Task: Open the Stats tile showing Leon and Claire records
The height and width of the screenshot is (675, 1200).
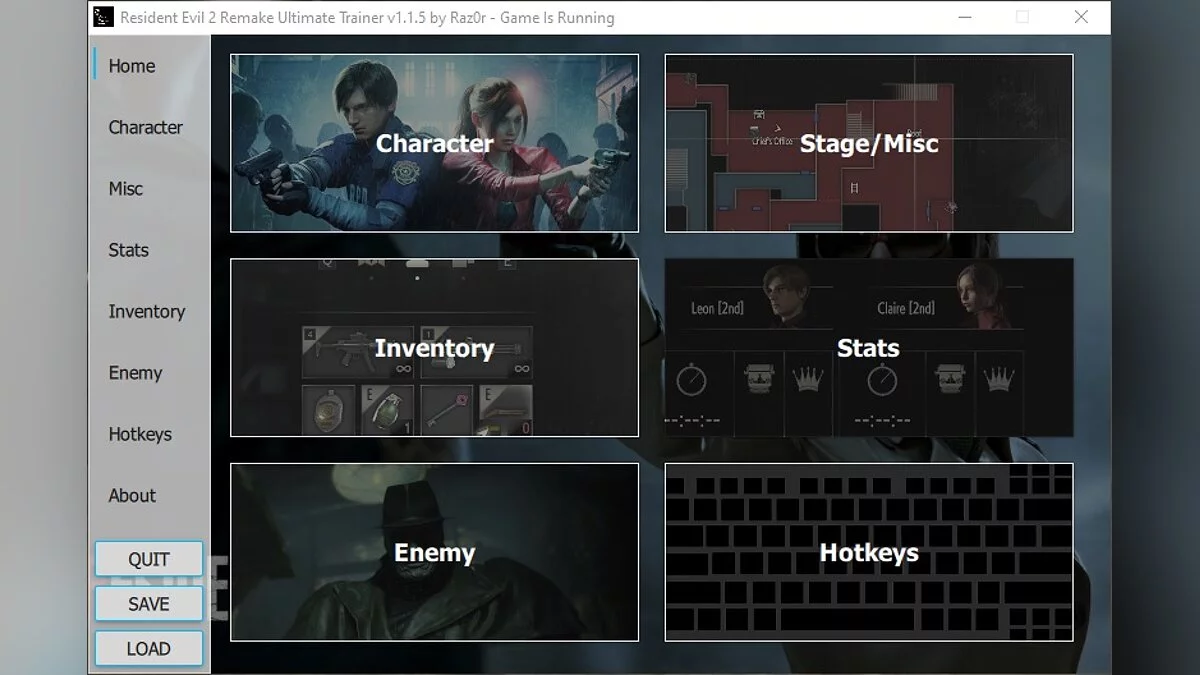Action: 868,347
